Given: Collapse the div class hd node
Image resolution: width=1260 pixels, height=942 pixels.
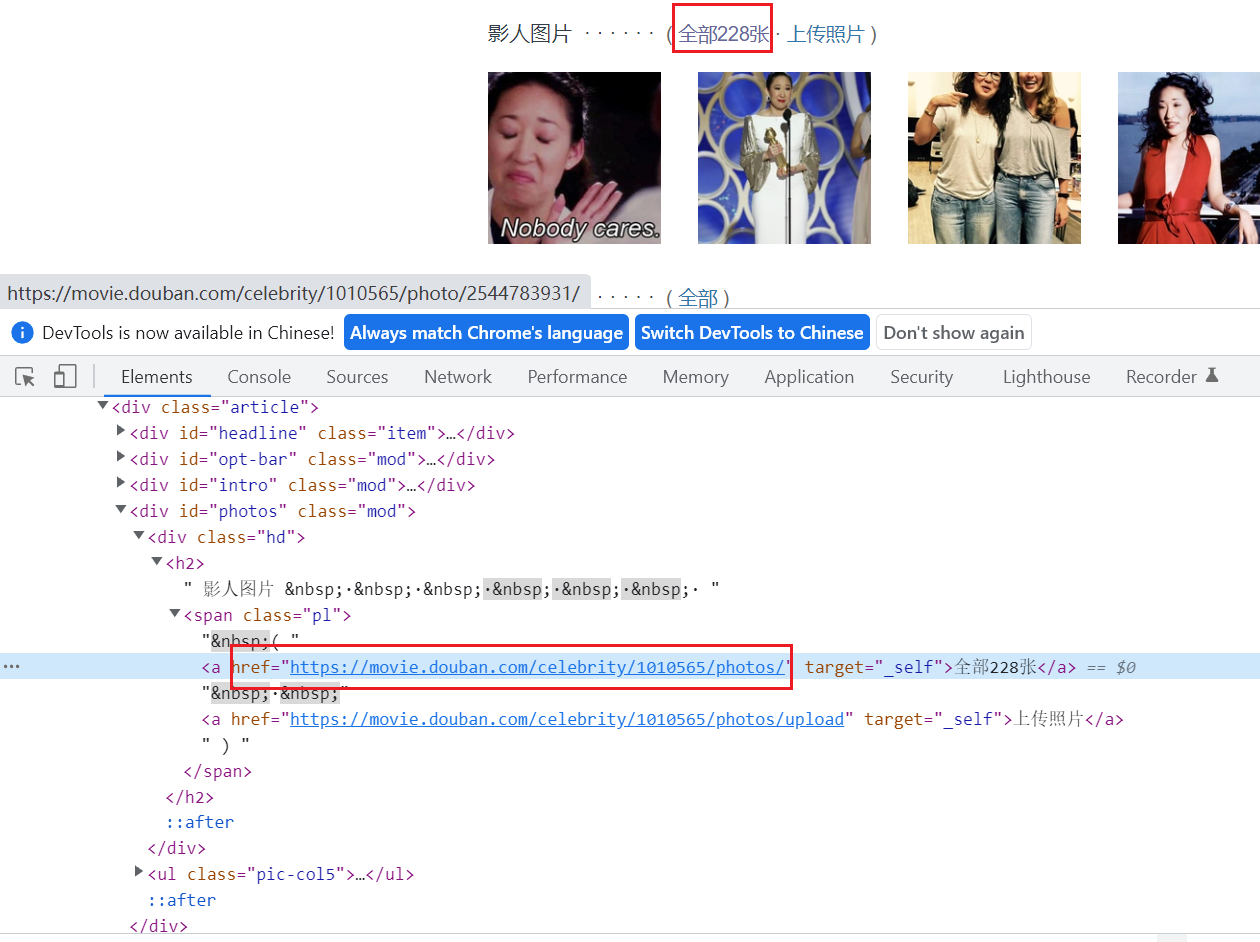Looking at the screenshot, I should tap(139, 535).
